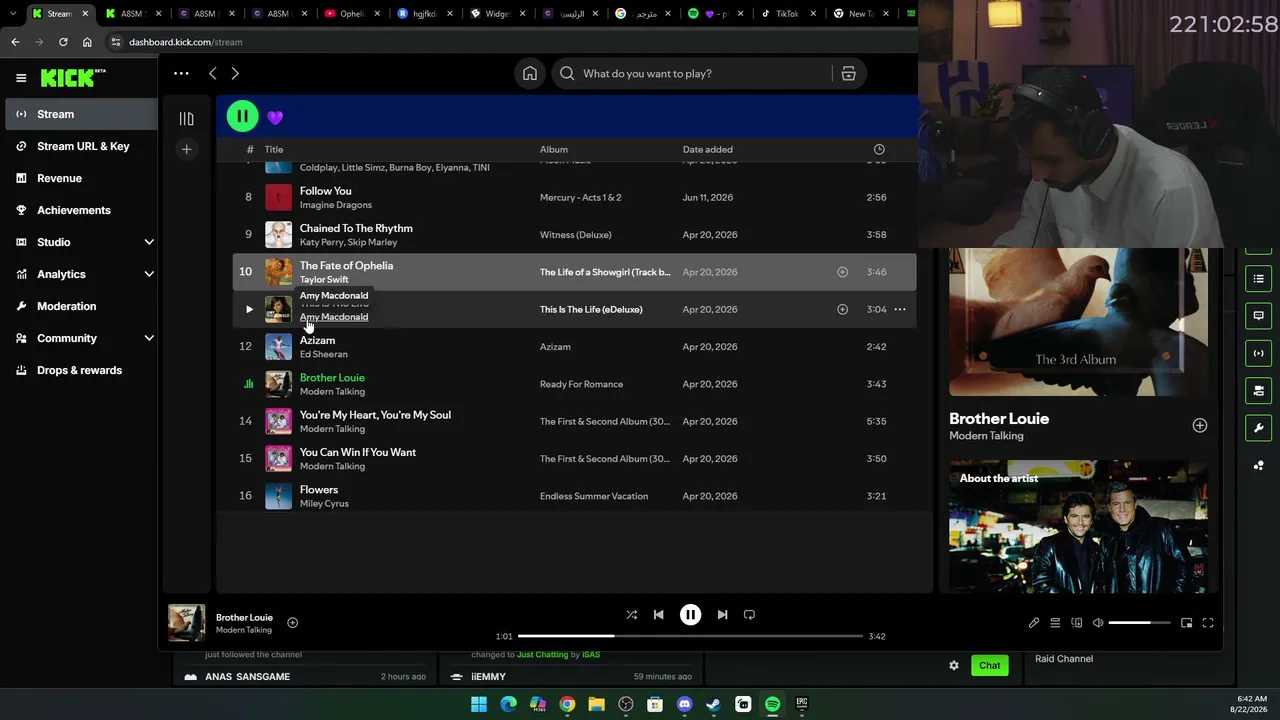Pause playback in the bottom player bar

click(690, 615)
